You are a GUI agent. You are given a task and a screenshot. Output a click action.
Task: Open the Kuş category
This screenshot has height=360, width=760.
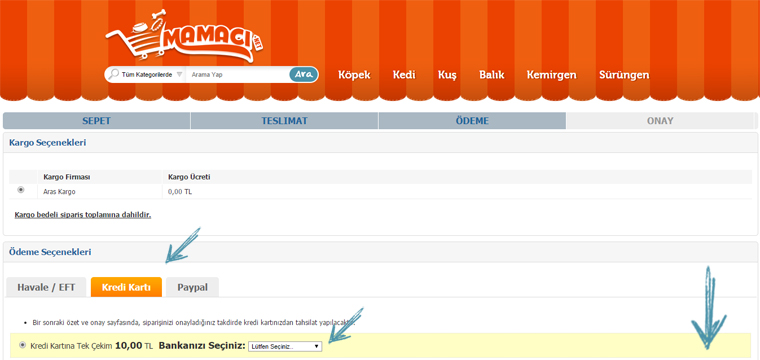coord(447,76)
